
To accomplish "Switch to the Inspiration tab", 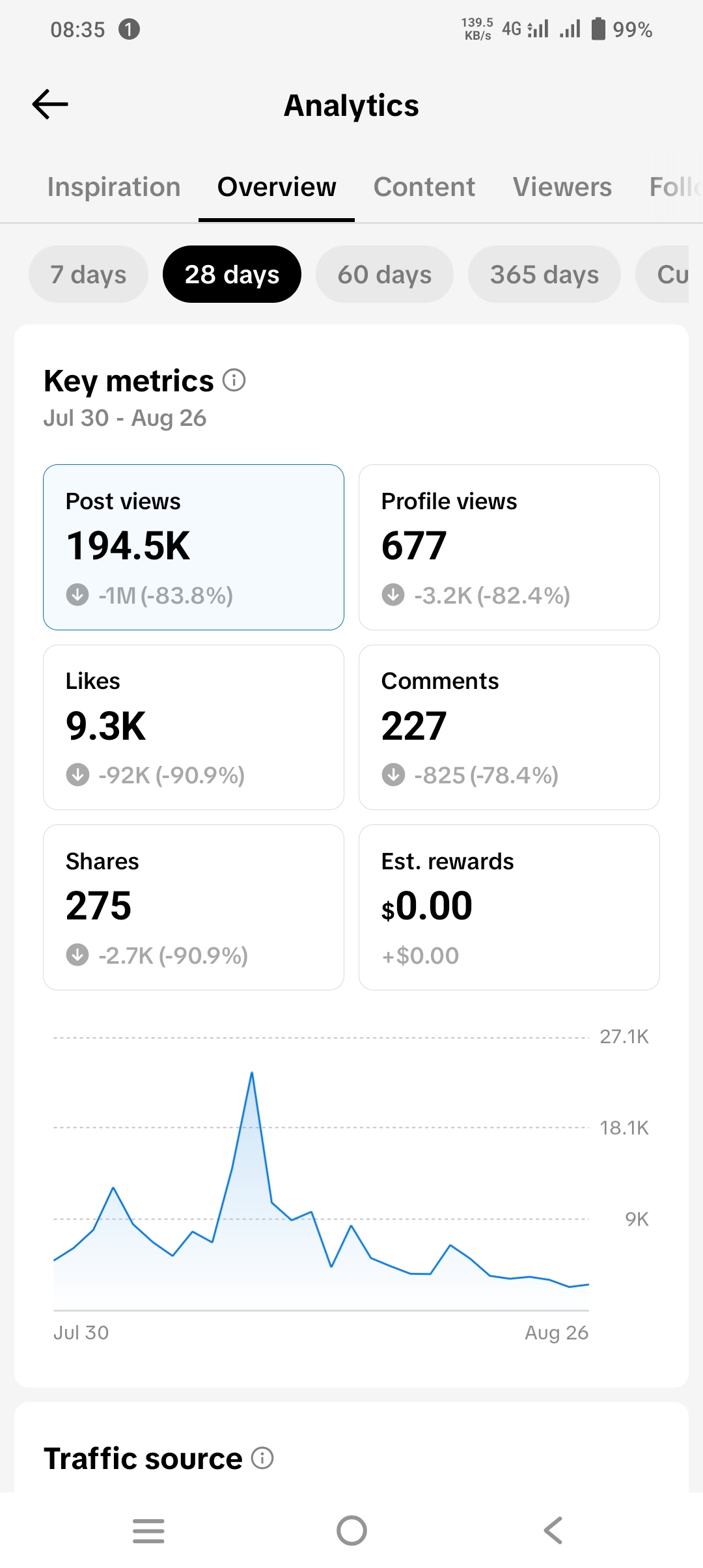I will click(x=114, y=187).
